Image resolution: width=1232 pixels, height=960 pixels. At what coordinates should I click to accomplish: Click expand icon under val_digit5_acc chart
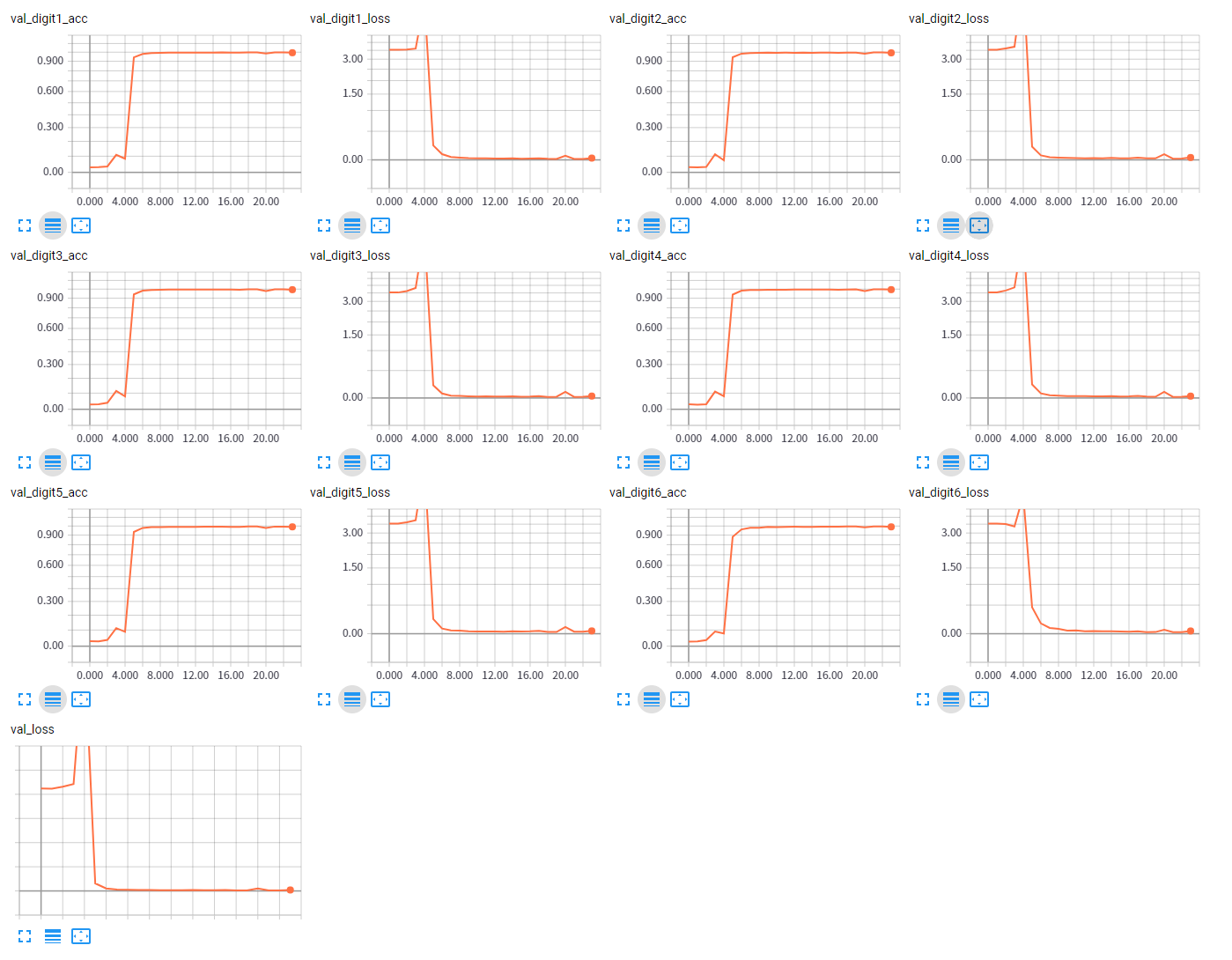pos(25,699)
